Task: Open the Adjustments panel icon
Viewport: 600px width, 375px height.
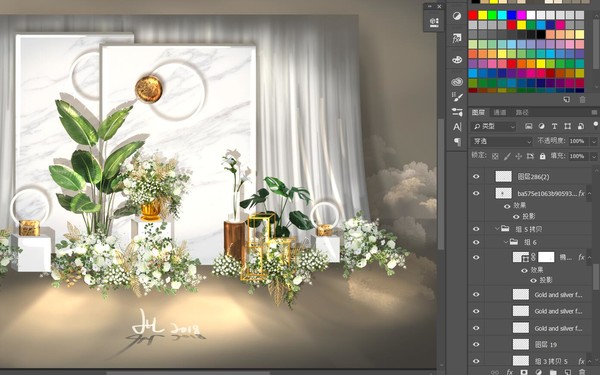Action: pyautogui.click(x=457, y=16)
